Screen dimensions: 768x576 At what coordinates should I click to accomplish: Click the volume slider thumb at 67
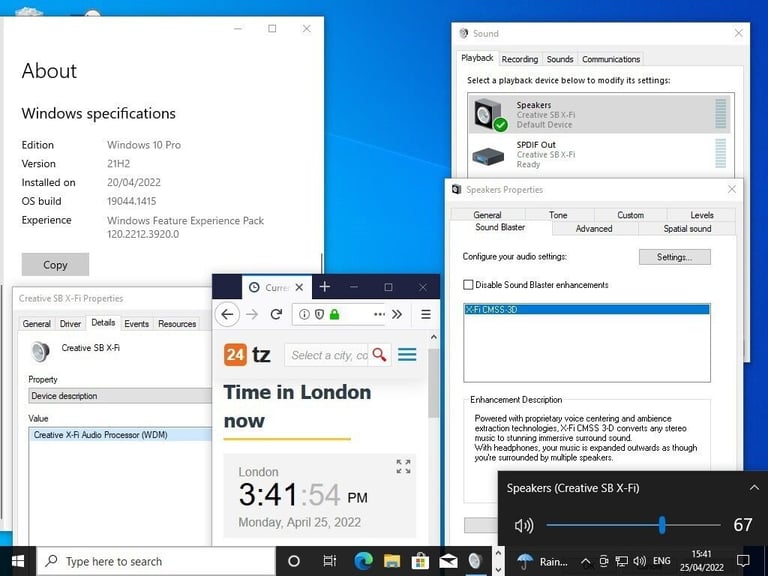662,525
